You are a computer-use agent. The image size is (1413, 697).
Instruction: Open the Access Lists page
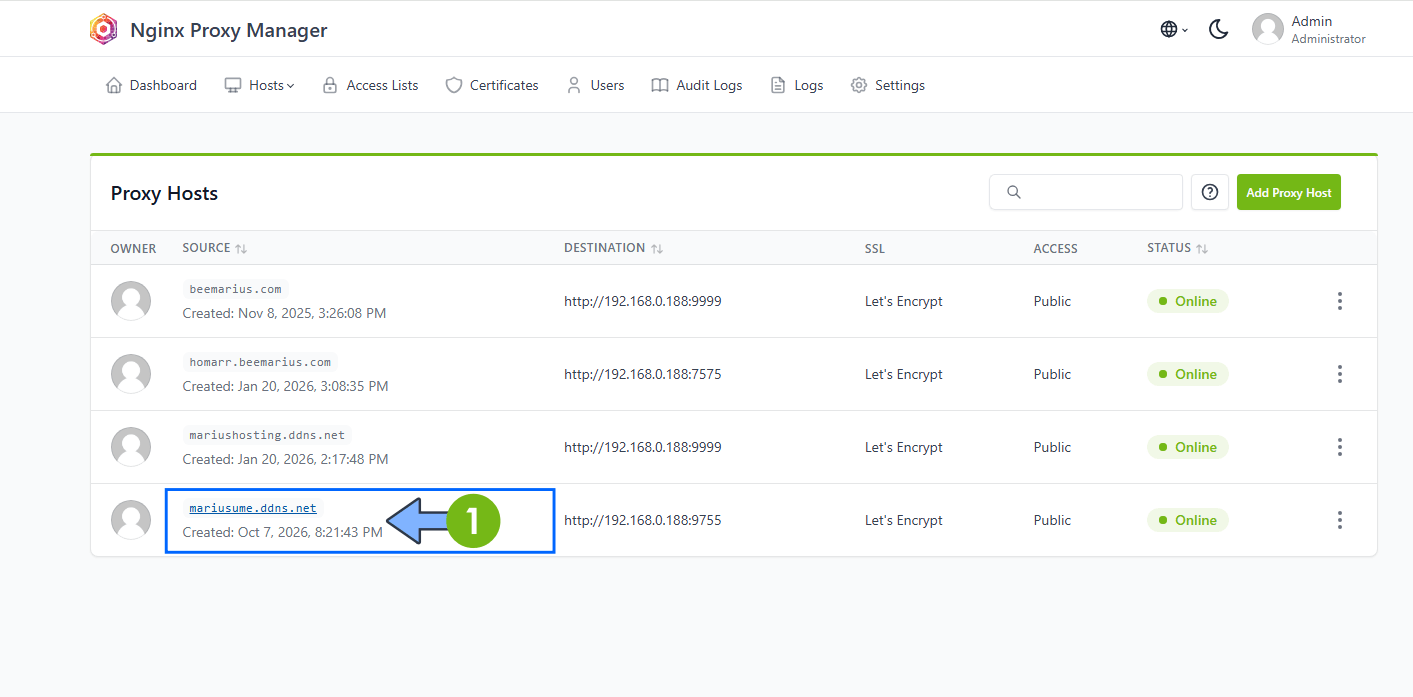[x=370, y=85]
